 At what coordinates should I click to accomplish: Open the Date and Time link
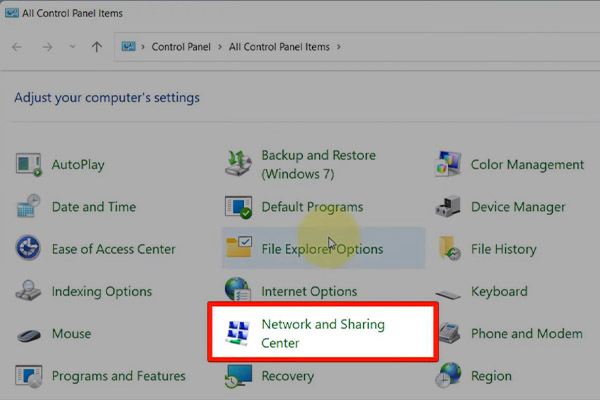(94, 207)
